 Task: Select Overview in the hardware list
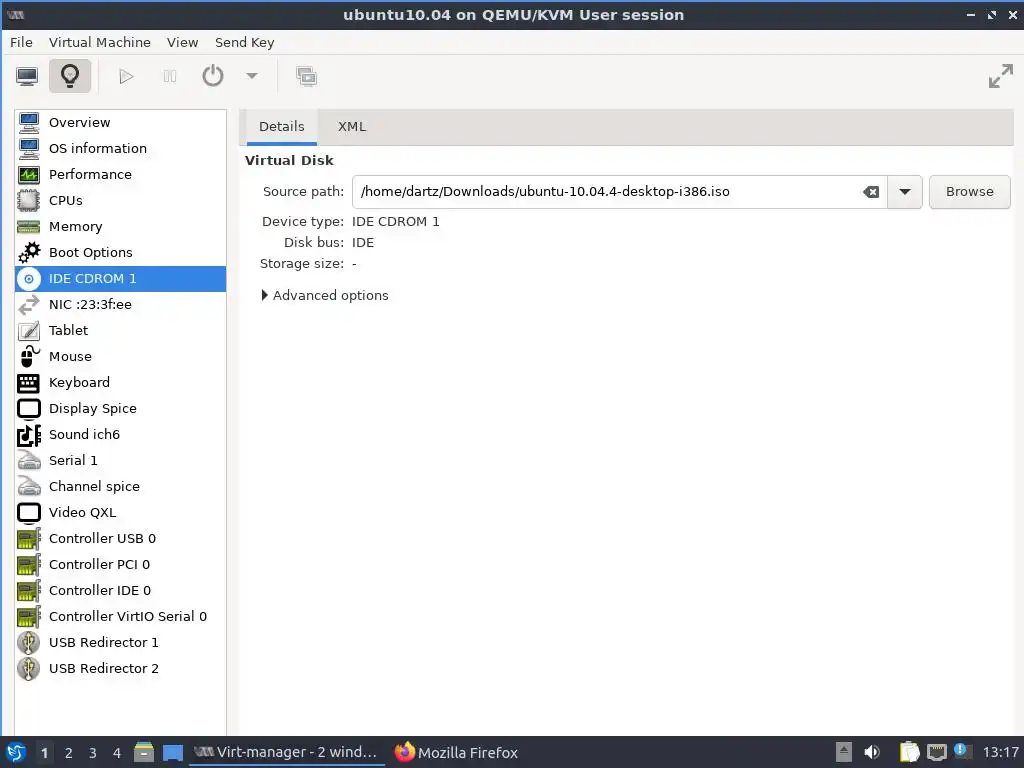(x=120, y=122)
